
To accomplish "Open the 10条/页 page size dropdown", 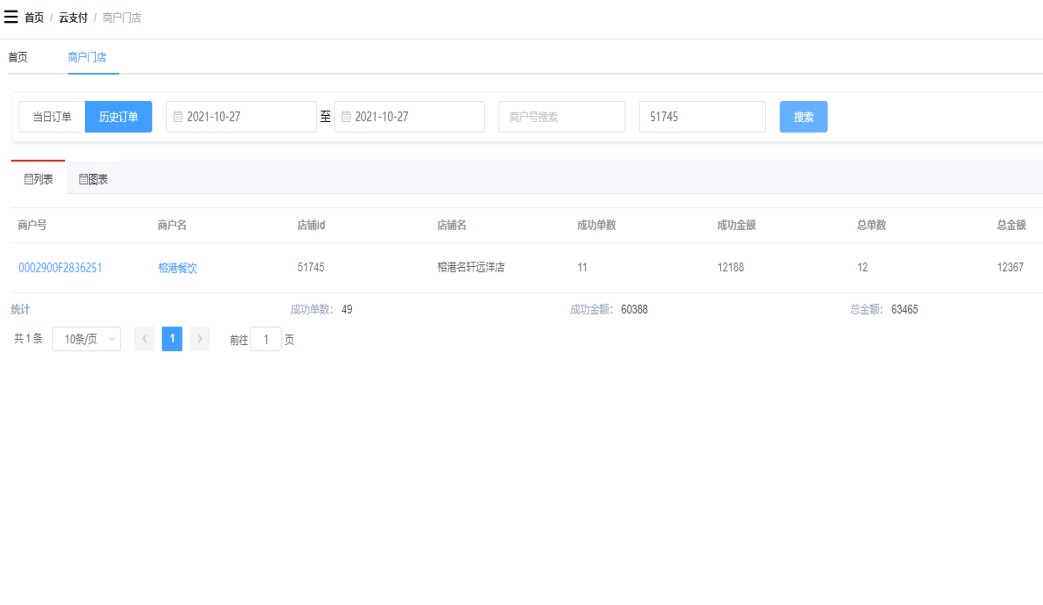I will pos(86,339).
